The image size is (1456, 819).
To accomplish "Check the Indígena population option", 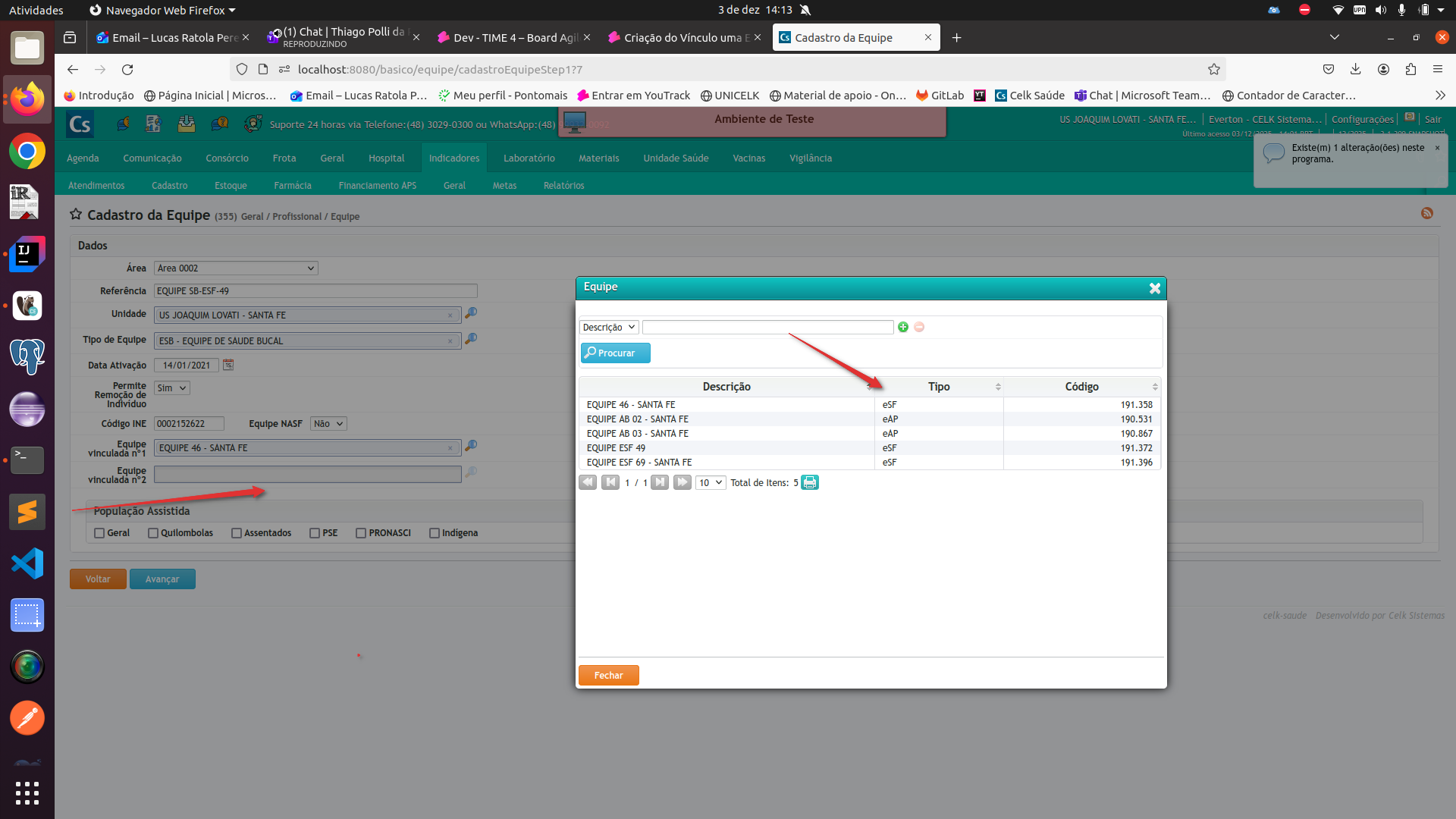I will (x=435, y=533).
